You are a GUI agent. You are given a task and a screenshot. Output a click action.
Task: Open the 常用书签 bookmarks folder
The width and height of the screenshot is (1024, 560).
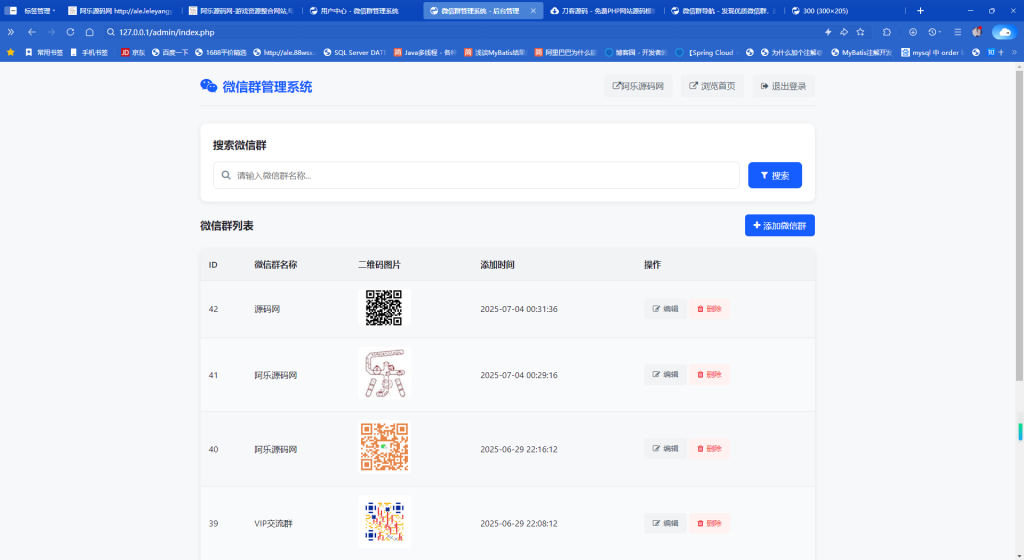(x=44, y=52)
